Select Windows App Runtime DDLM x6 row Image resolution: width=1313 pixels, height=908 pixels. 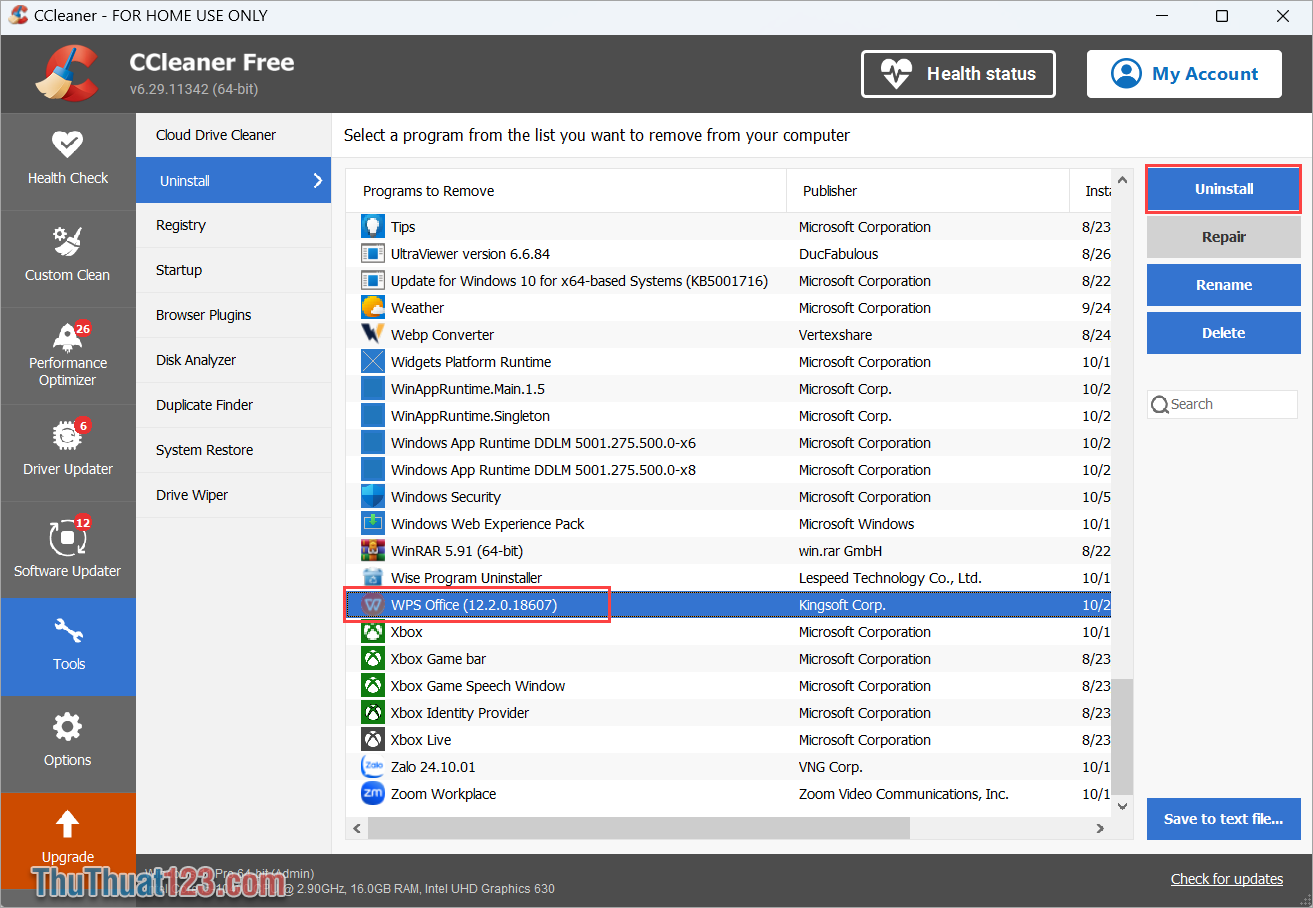pyautogui.click(x=728, y=443)
